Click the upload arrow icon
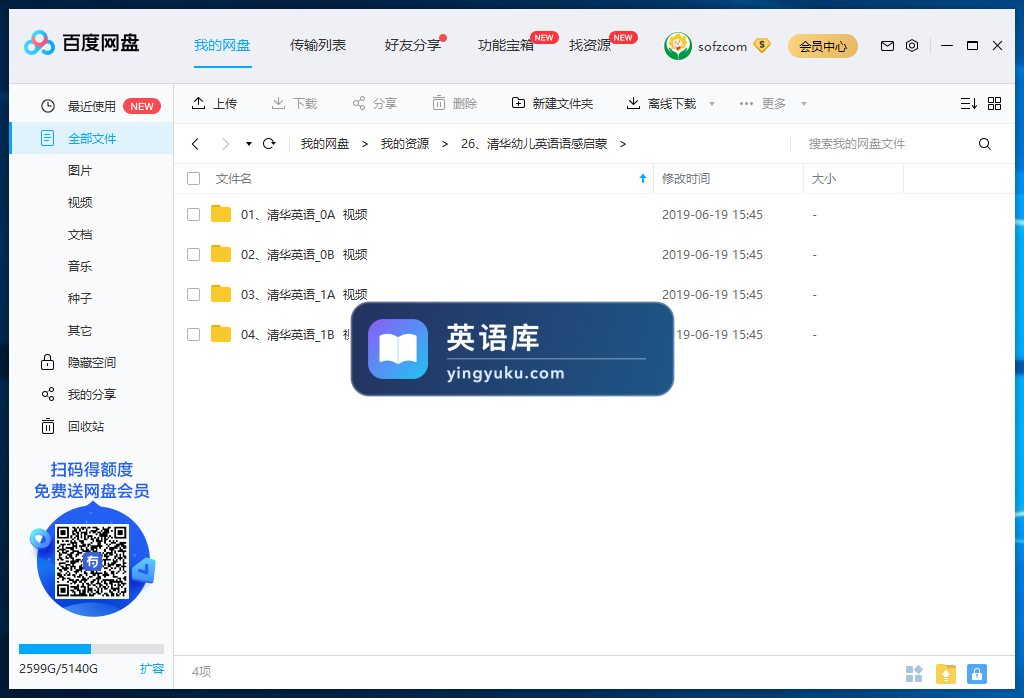The width and height of the screenshot is (1024, 698). coord(199,103)
